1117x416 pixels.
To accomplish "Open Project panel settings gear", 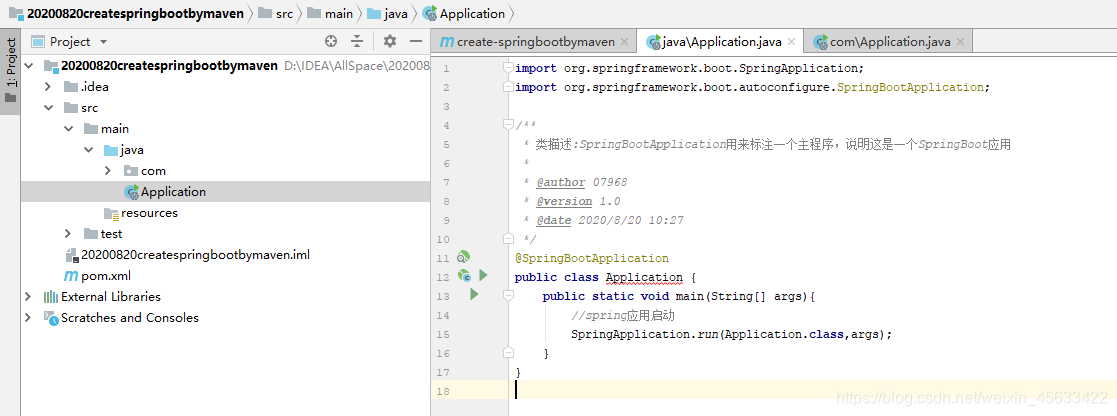I will [x=390, y=41].
